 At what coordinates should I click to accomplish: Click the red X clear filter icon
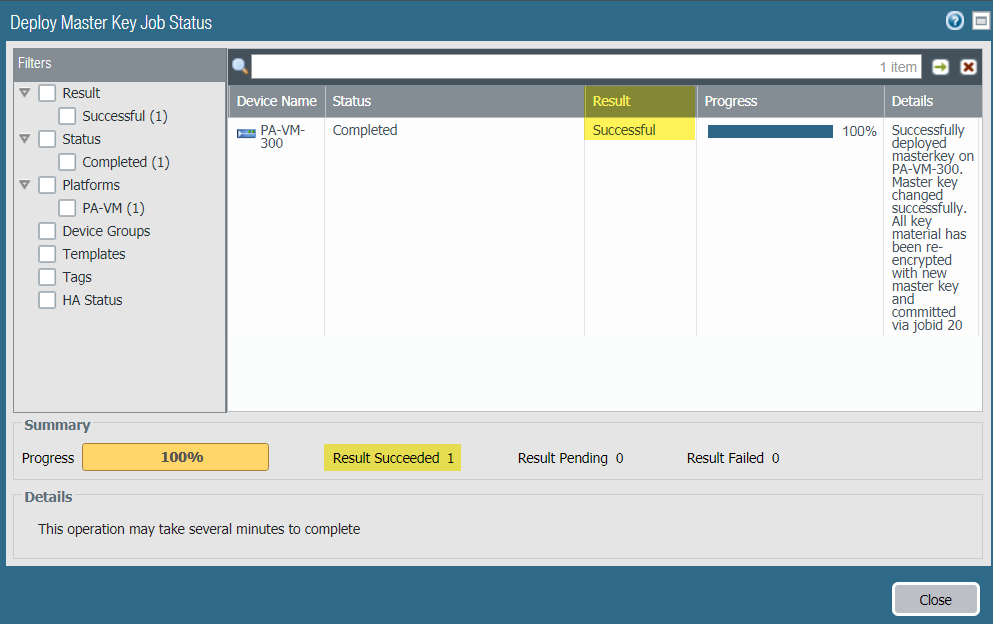968,67
